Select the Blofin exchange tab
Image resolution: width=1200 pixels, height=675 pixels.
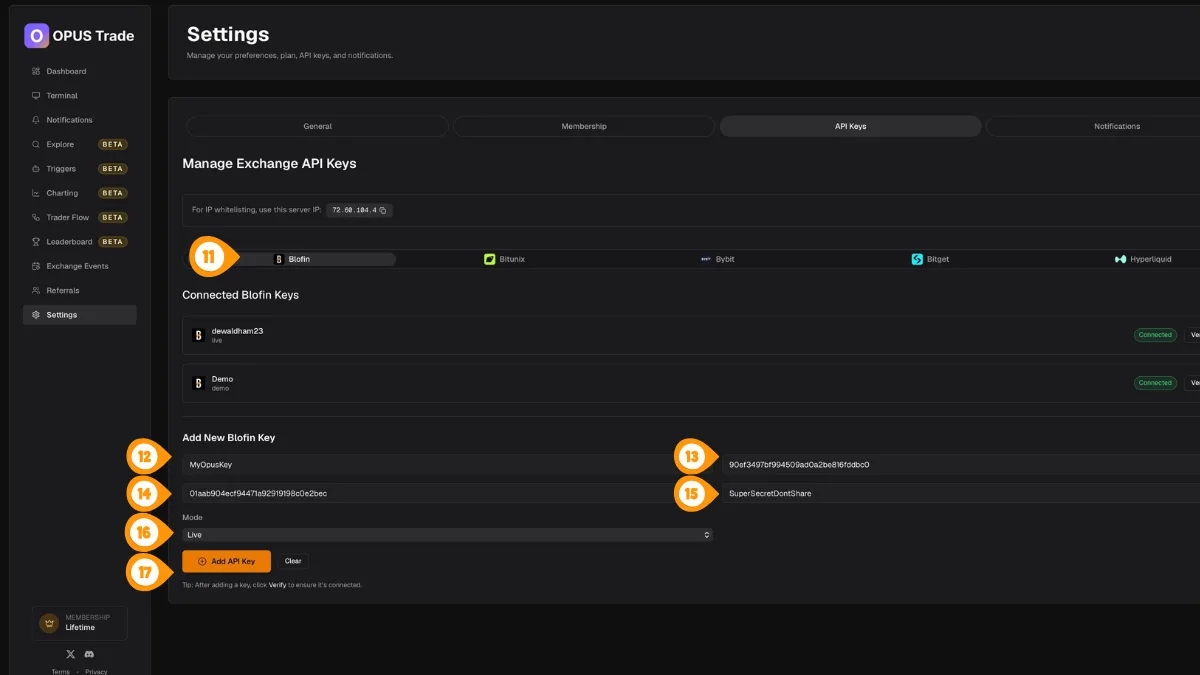(293, 259)
